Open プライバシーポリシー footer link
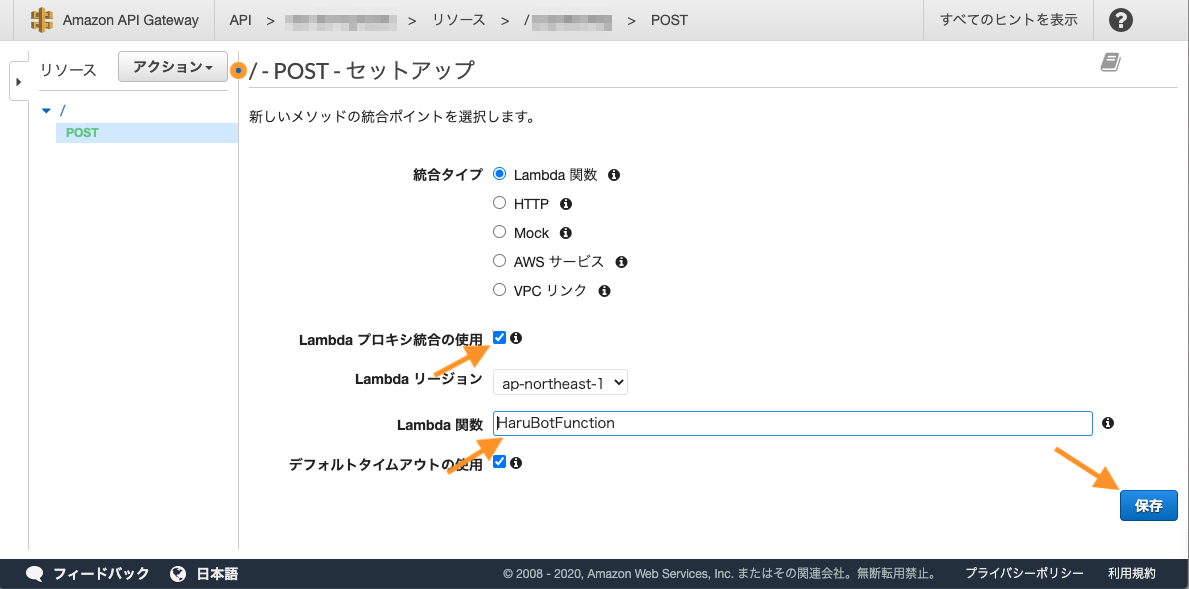The height and width of the screenshot is (589, 1189). 1024,574
